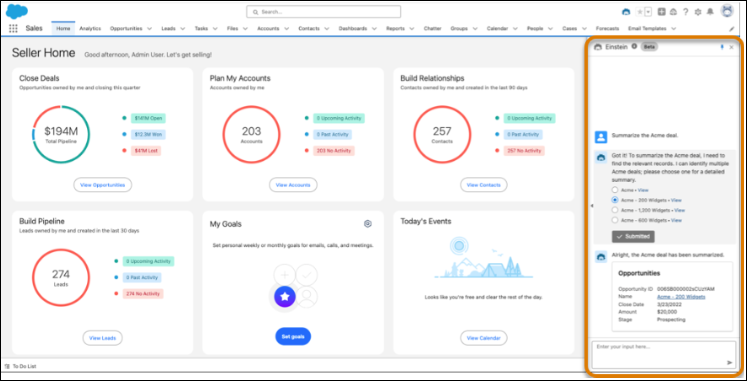This screenshot has height=381, width=747.
Task: Pin the Einstein panel
Action: [722, 47]
